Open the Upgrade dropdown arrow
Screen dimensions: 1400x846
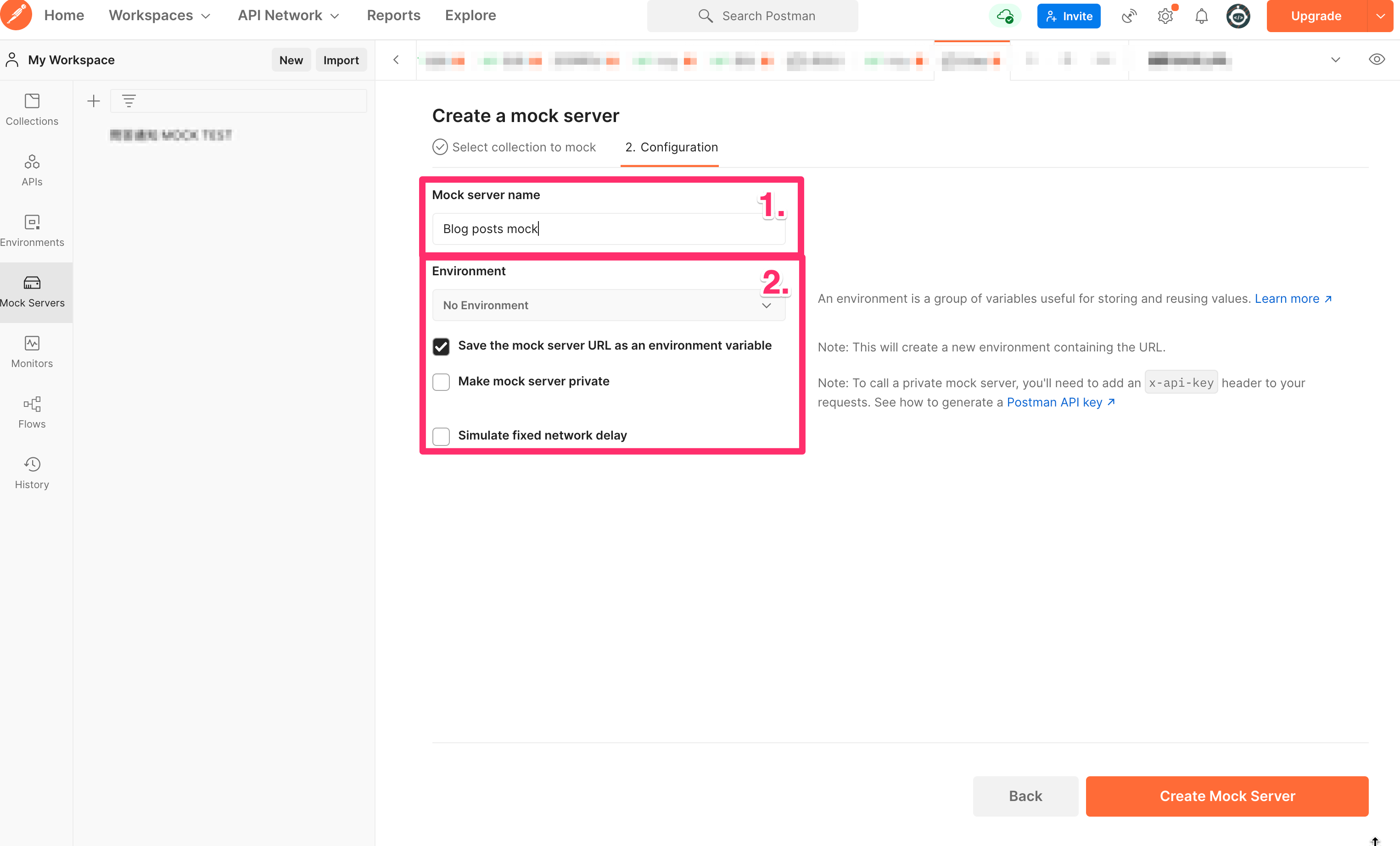(x=1381, y=16)
